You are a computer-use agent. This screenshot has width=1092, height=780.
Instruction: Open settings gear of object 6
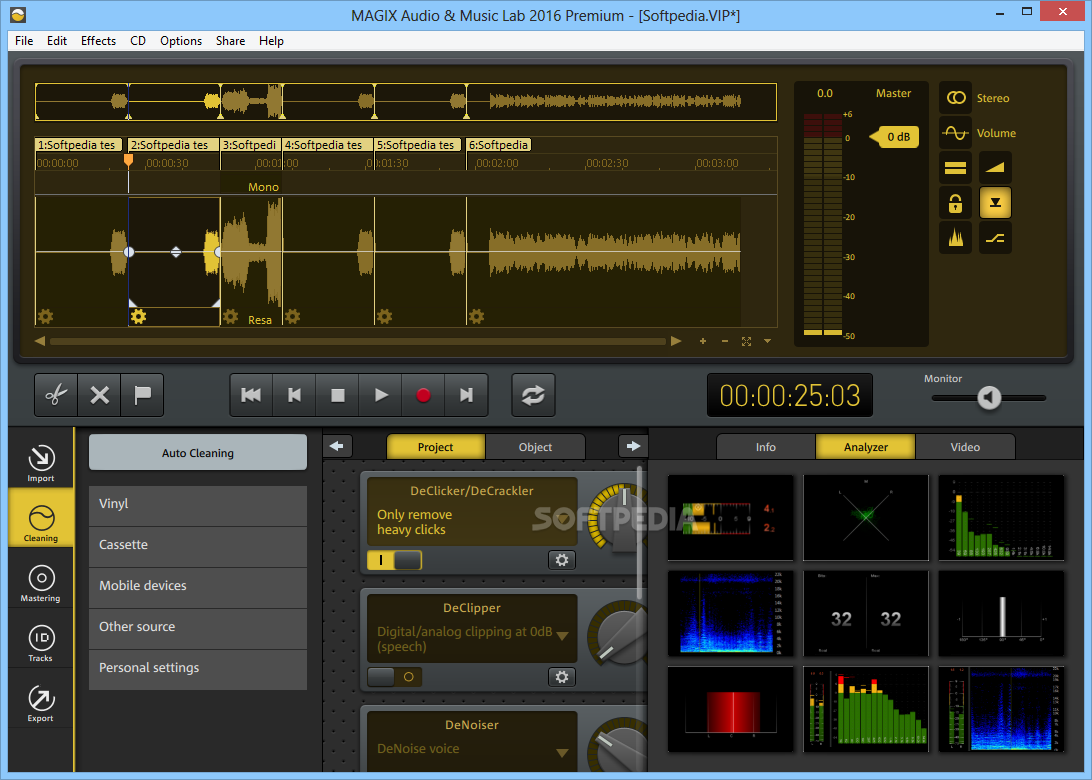pyautogui.click(x=476, y=317)
